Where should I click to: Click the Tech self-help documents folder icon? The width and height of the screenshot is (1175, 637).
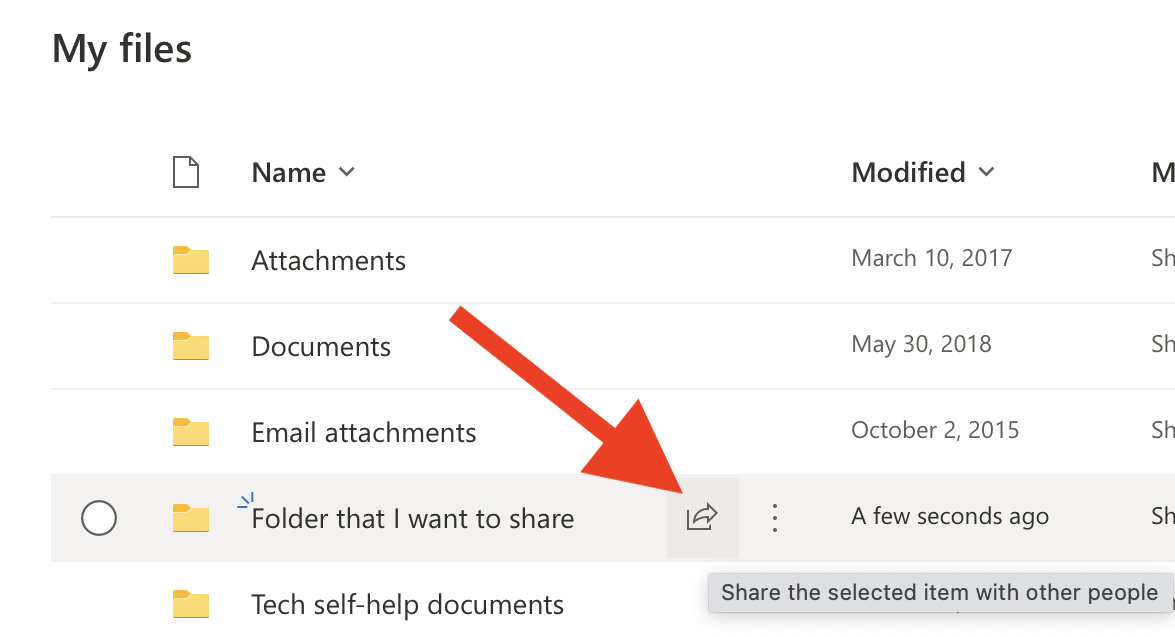(190, 604)
